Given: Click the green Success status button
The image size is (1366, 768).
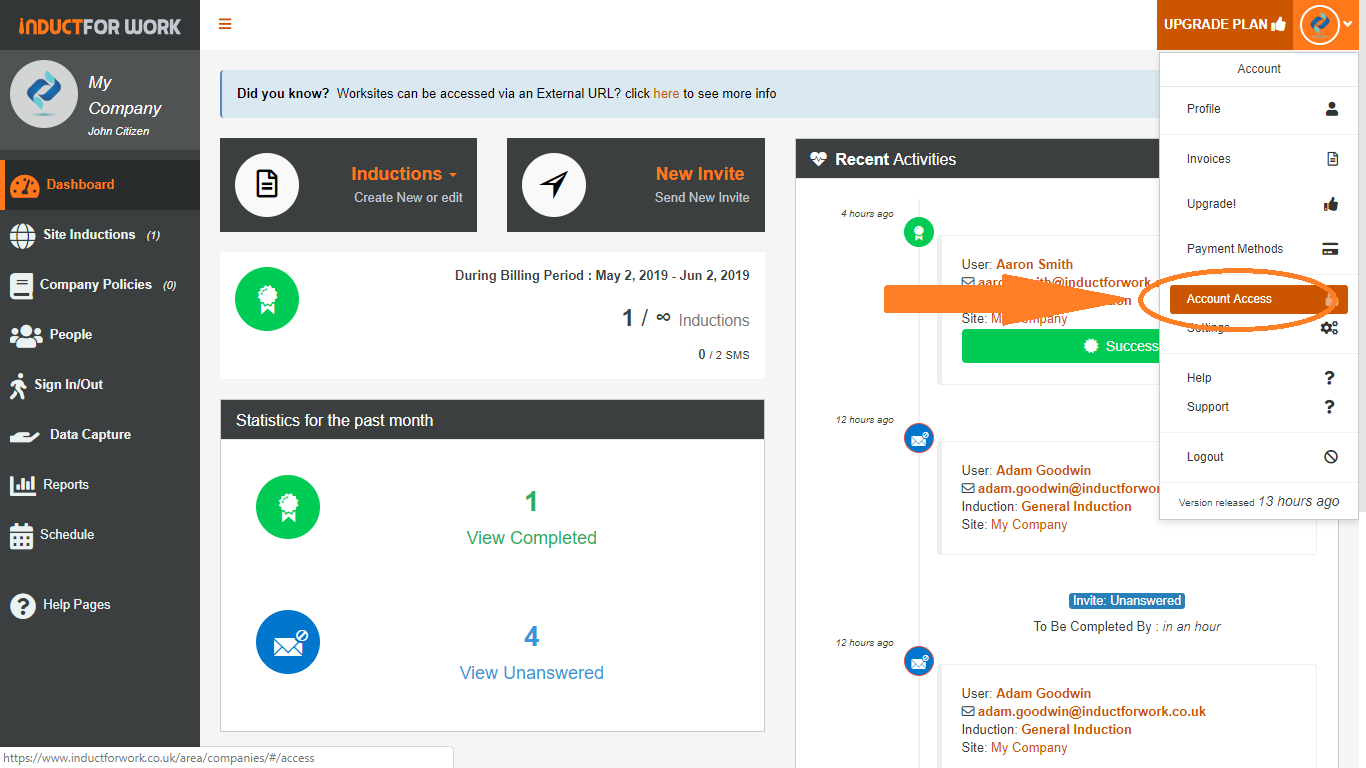Looking at the screenshot, I should tap(1060, 346).
